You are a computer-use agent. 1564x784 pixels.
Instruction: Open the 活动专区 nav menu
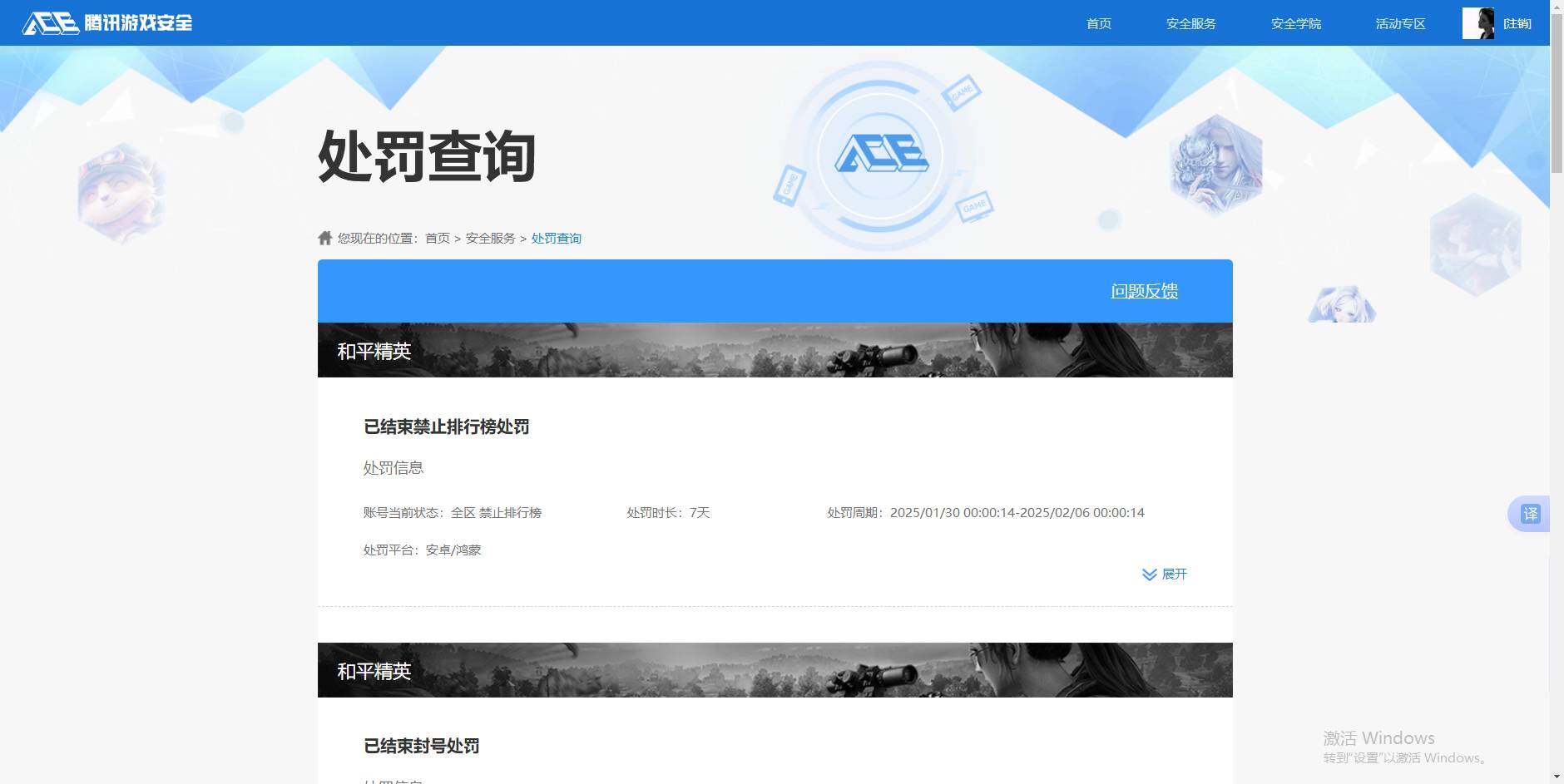click(x=1400, y=23)
